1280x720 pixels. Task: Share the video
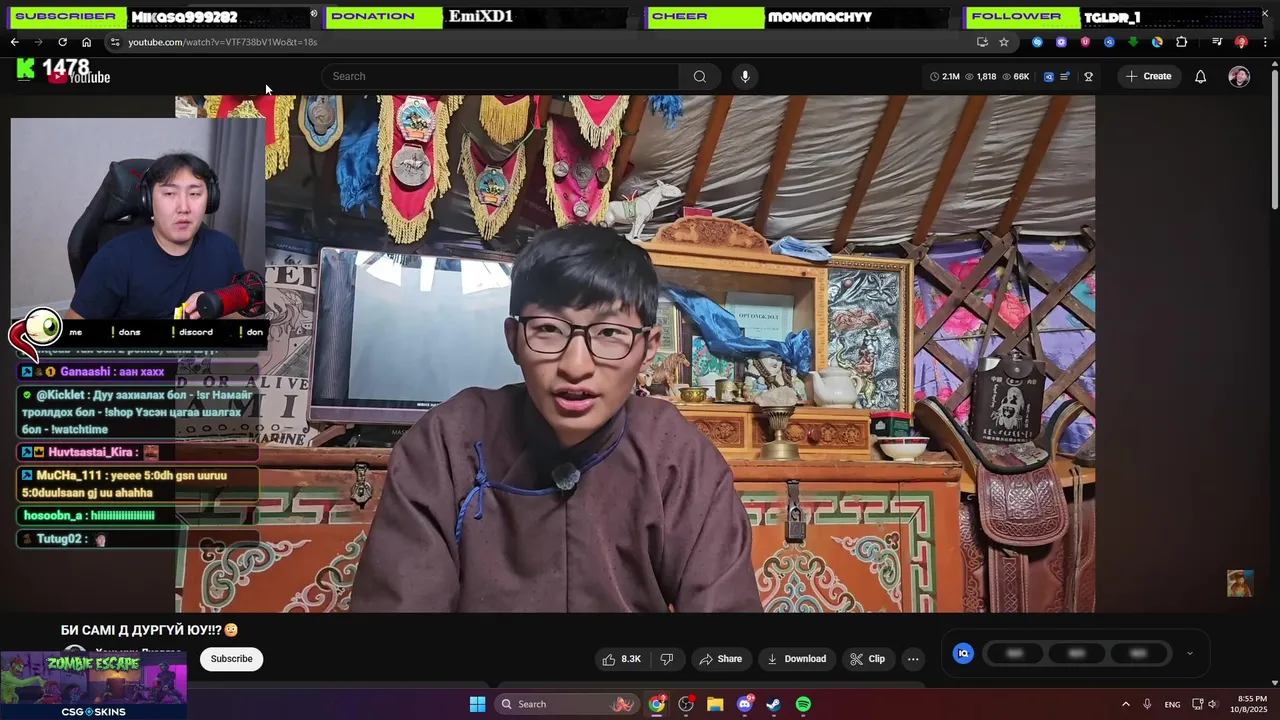720,659
